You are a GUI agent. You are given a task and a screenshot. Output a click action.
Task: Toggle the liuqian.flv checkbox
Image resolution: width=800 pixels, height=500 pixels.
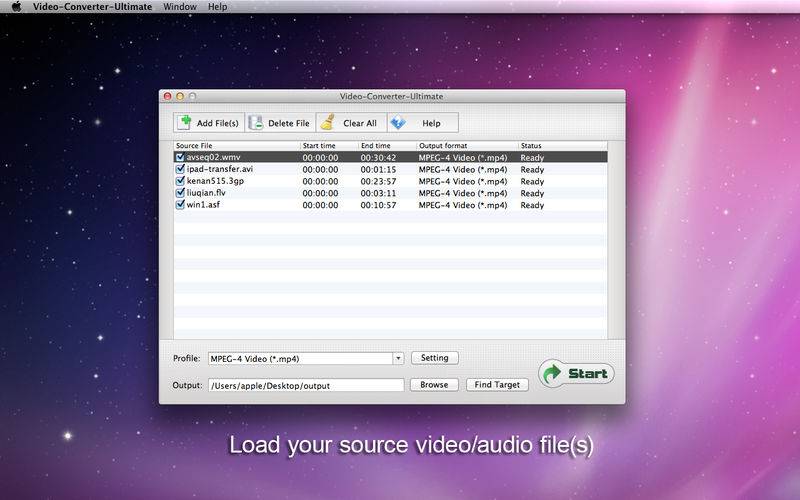click(x=180, y=193)
